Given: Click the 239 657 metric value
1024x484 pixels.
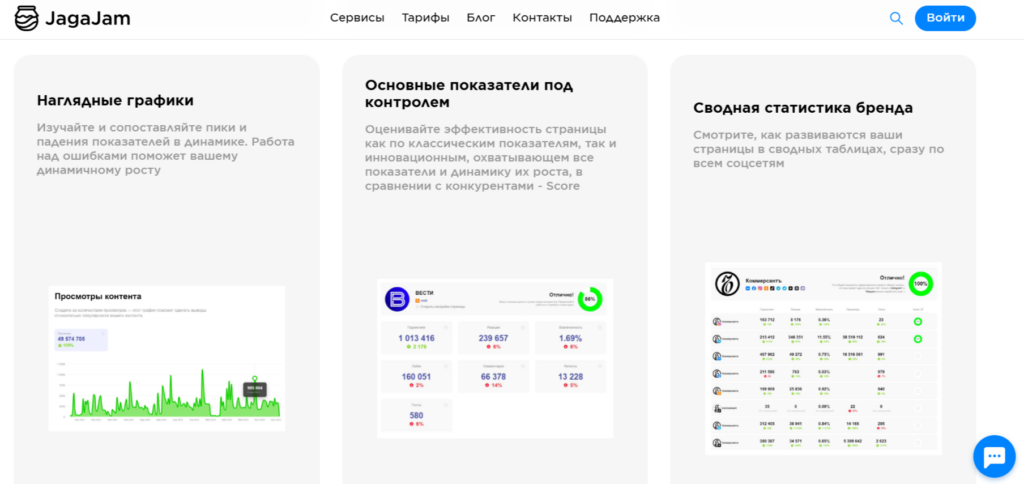Looking at the screenshot, I should [494, 338].
